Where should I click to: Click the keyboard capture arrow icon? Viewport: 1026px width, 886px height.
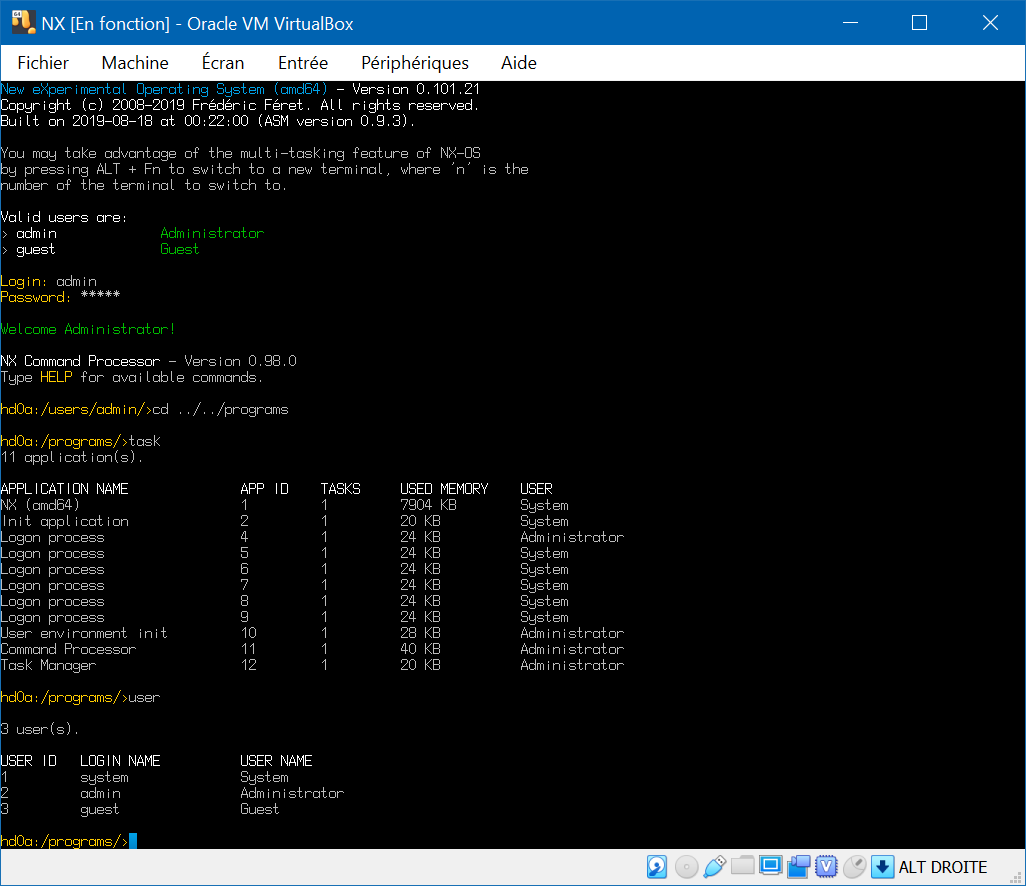click(882, 867)
